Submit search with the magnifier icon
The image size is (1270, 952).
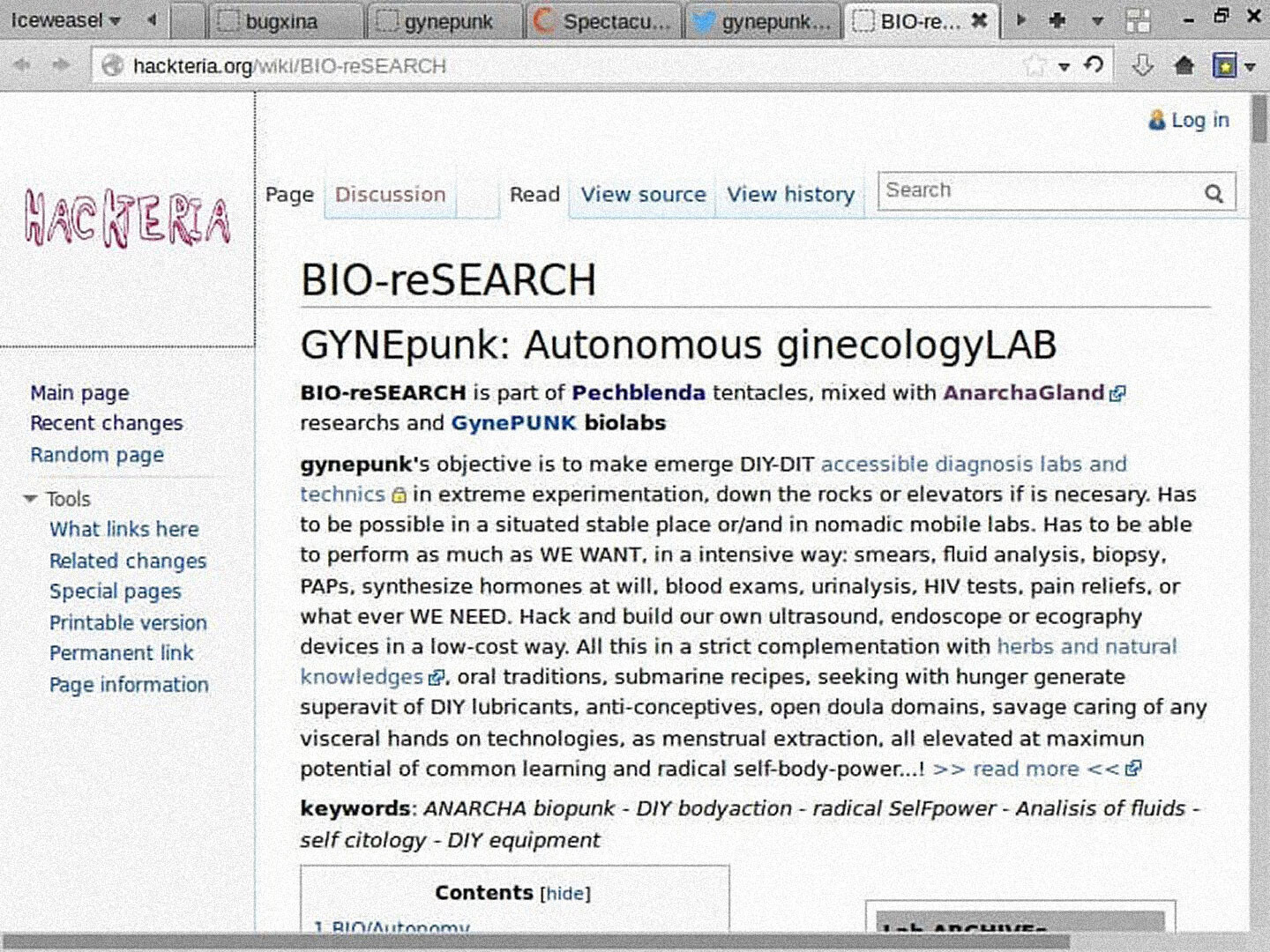1214,193
